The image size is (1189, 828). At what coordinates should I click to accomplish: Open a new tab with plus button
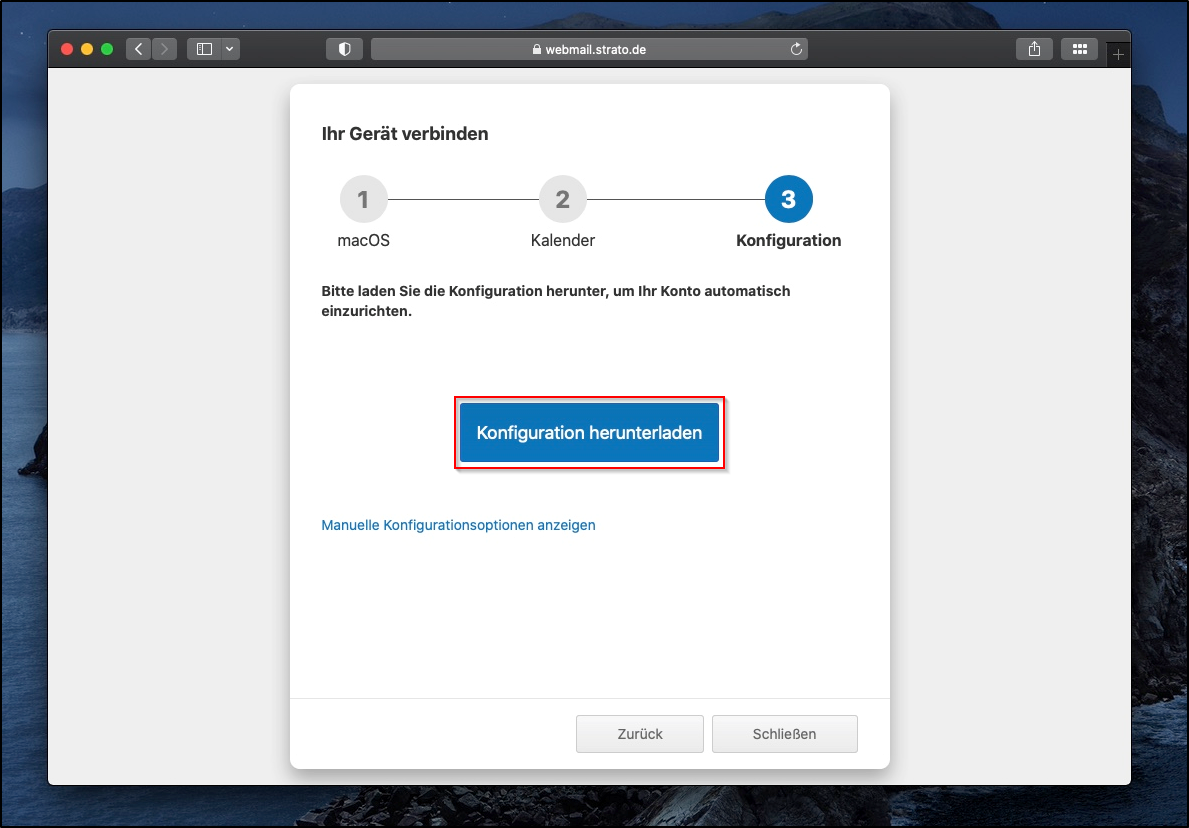click(x=1118, y=54)
